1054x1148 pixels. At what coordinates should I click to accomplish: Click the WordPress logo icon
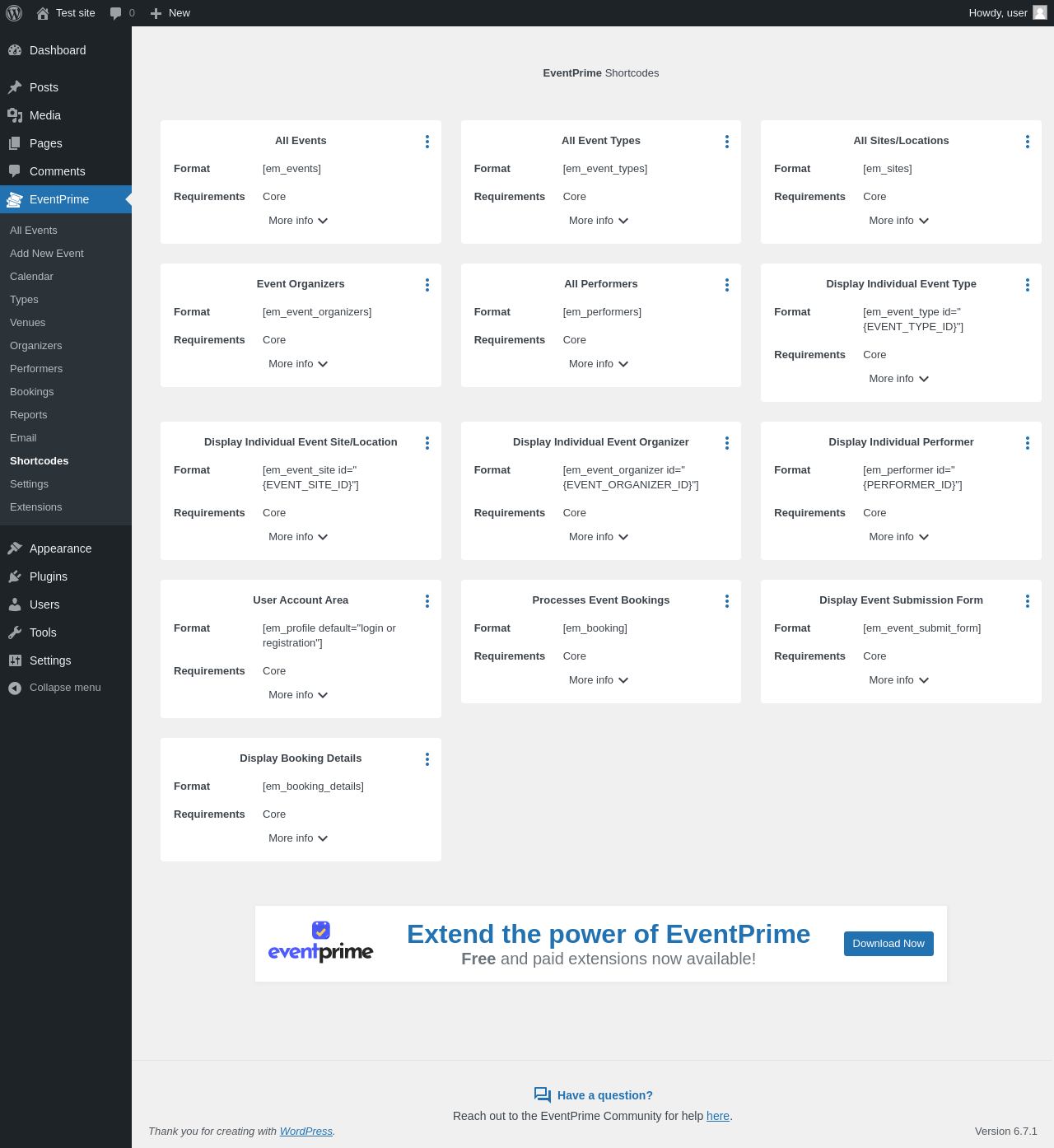point(14,13)
